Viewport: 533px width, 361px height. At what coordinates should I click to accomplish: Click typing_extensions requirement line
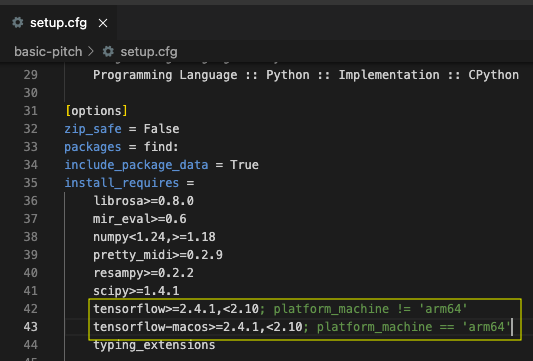tap(154, 345)
